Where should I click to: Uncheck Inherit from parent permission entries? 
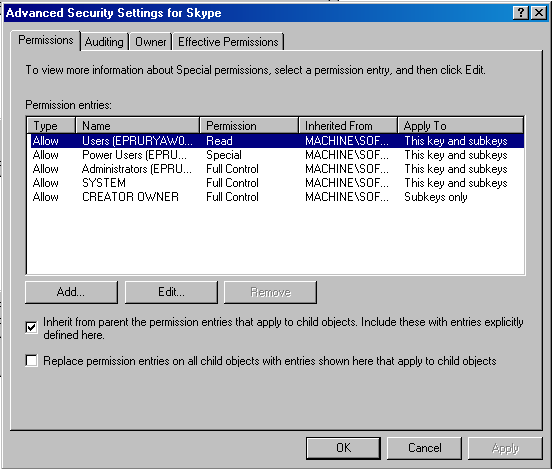pos(31,328)
